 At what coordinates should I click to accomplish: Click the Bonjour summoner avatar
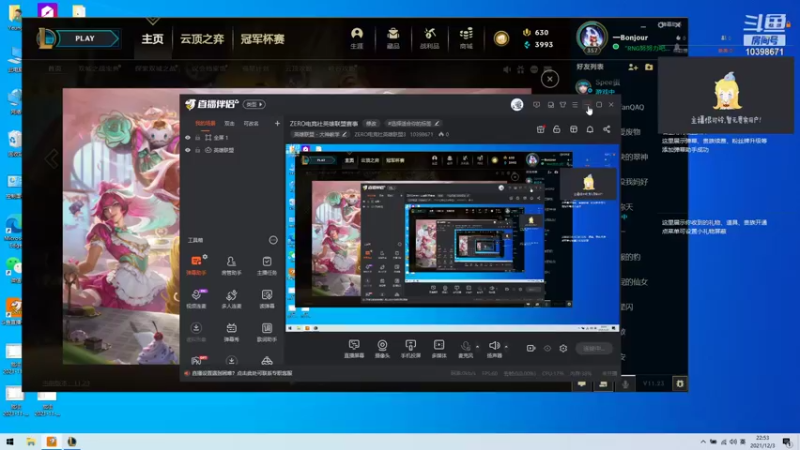tap(592, 37)
